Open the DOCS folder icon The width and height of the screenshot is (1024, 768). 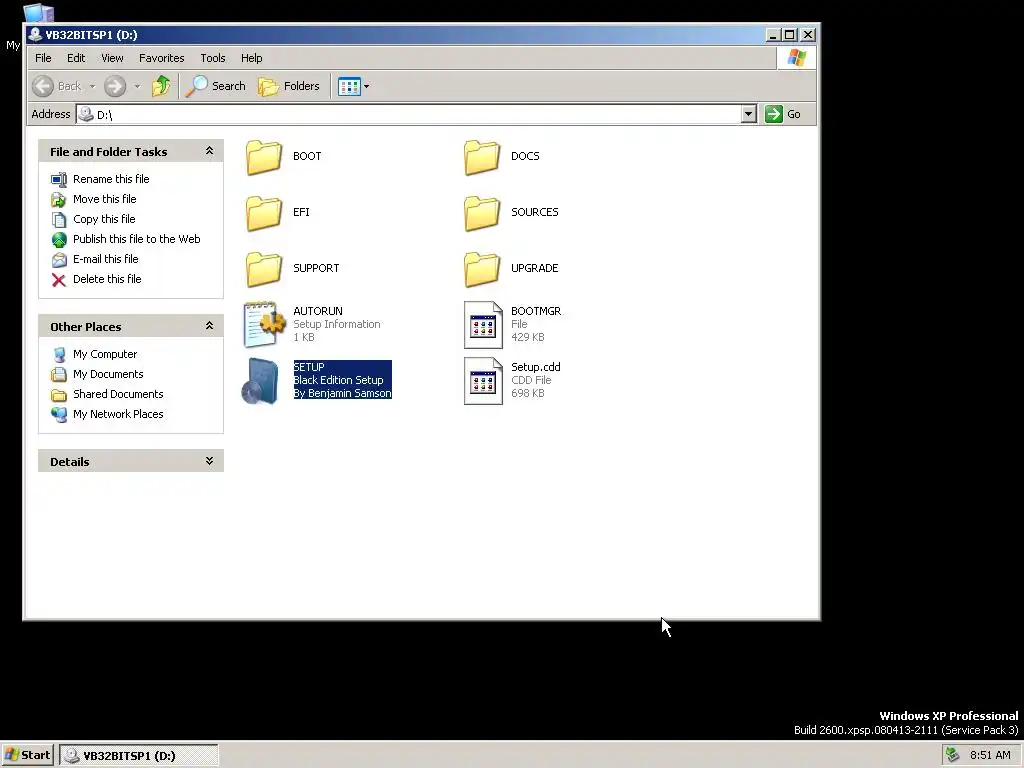pyautogui.click(x=482, y=157)
